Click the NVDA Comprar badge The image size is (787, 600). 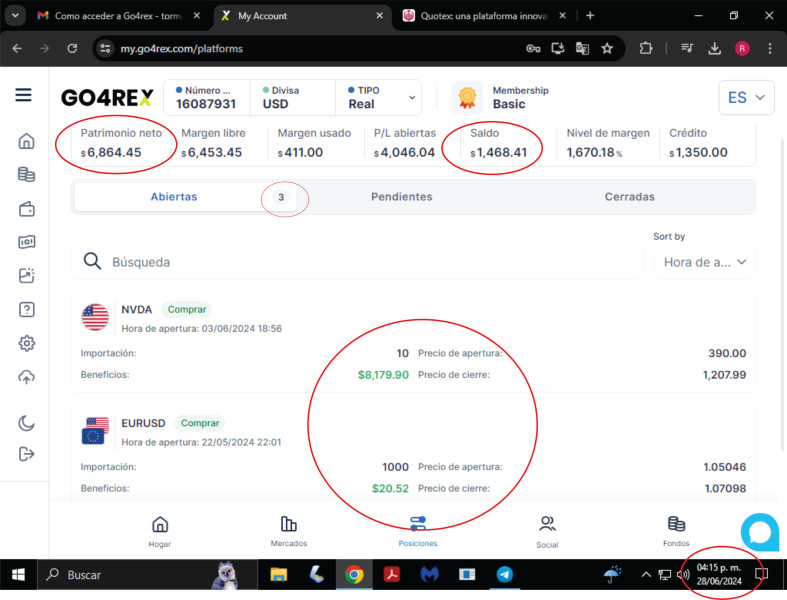coord(187,309)
